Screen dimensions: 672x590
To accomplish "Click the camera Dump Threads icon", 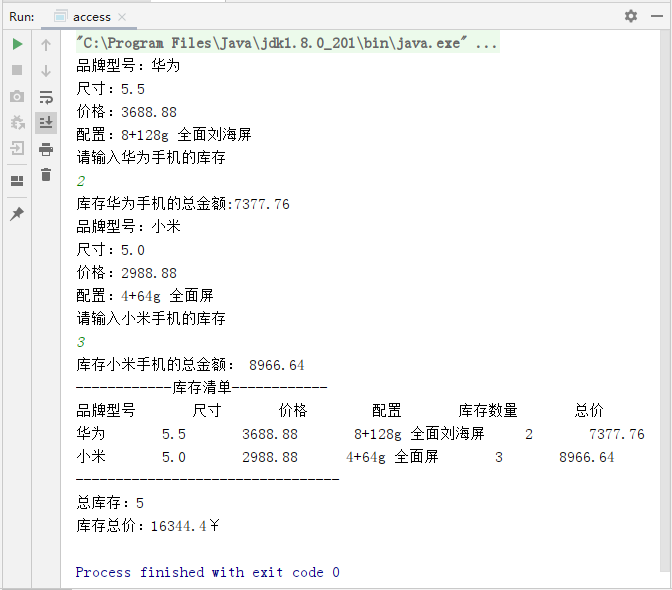I will point(17,97).
